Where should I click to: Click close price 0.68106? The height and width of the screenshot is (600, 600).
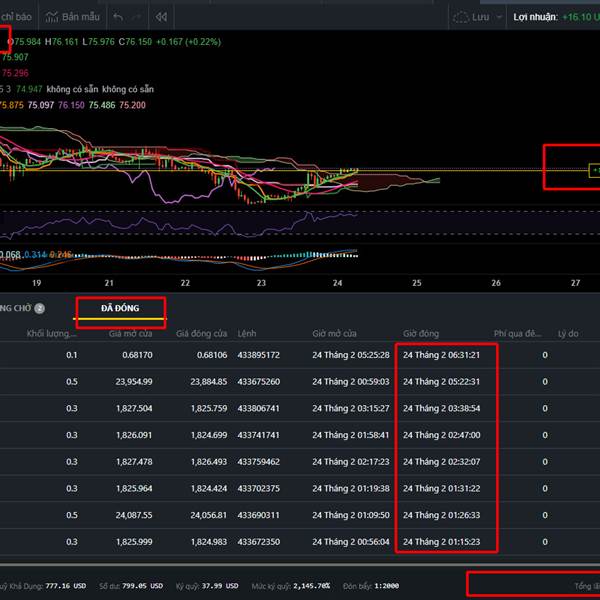coord(212,355)
